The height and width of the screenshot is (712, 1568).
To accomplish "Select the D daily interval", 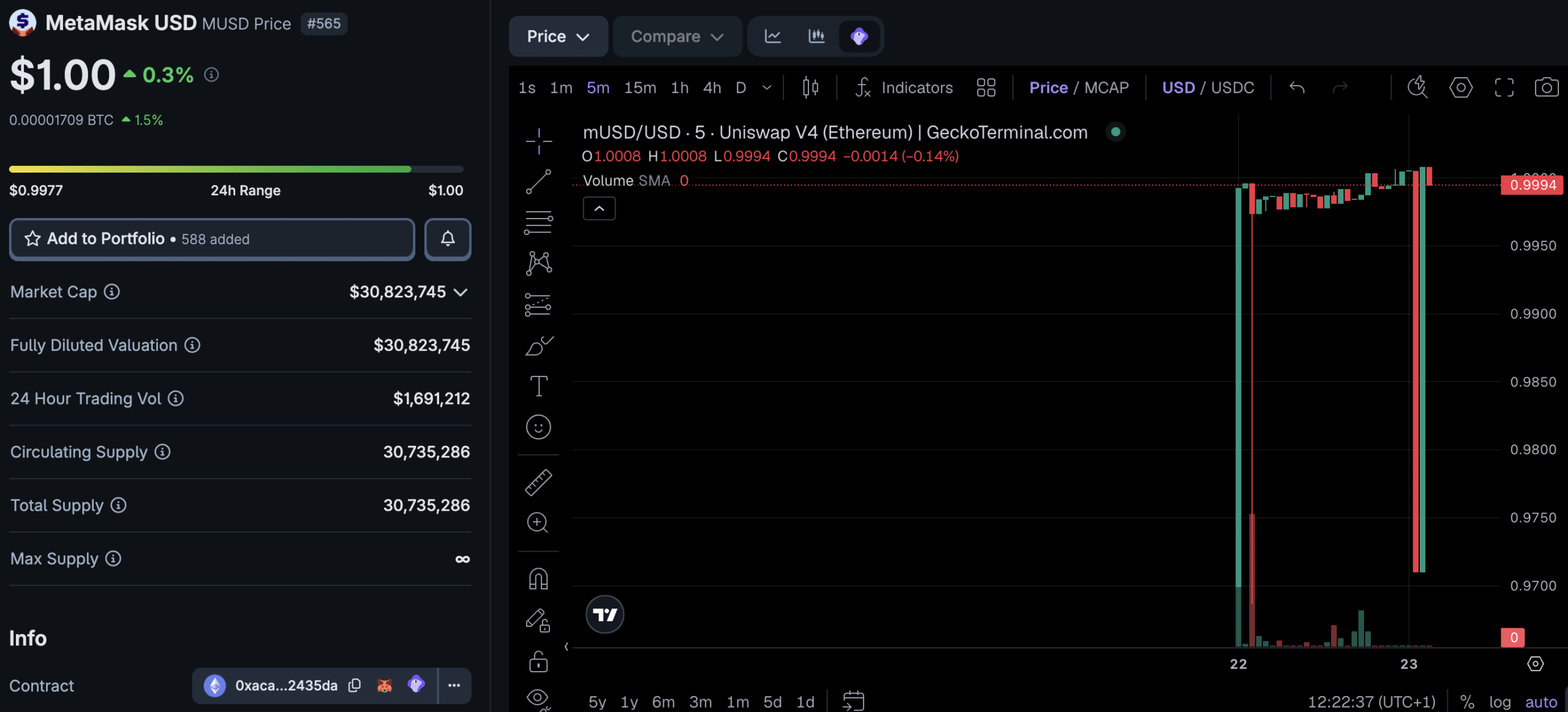I will click(741, 88).
